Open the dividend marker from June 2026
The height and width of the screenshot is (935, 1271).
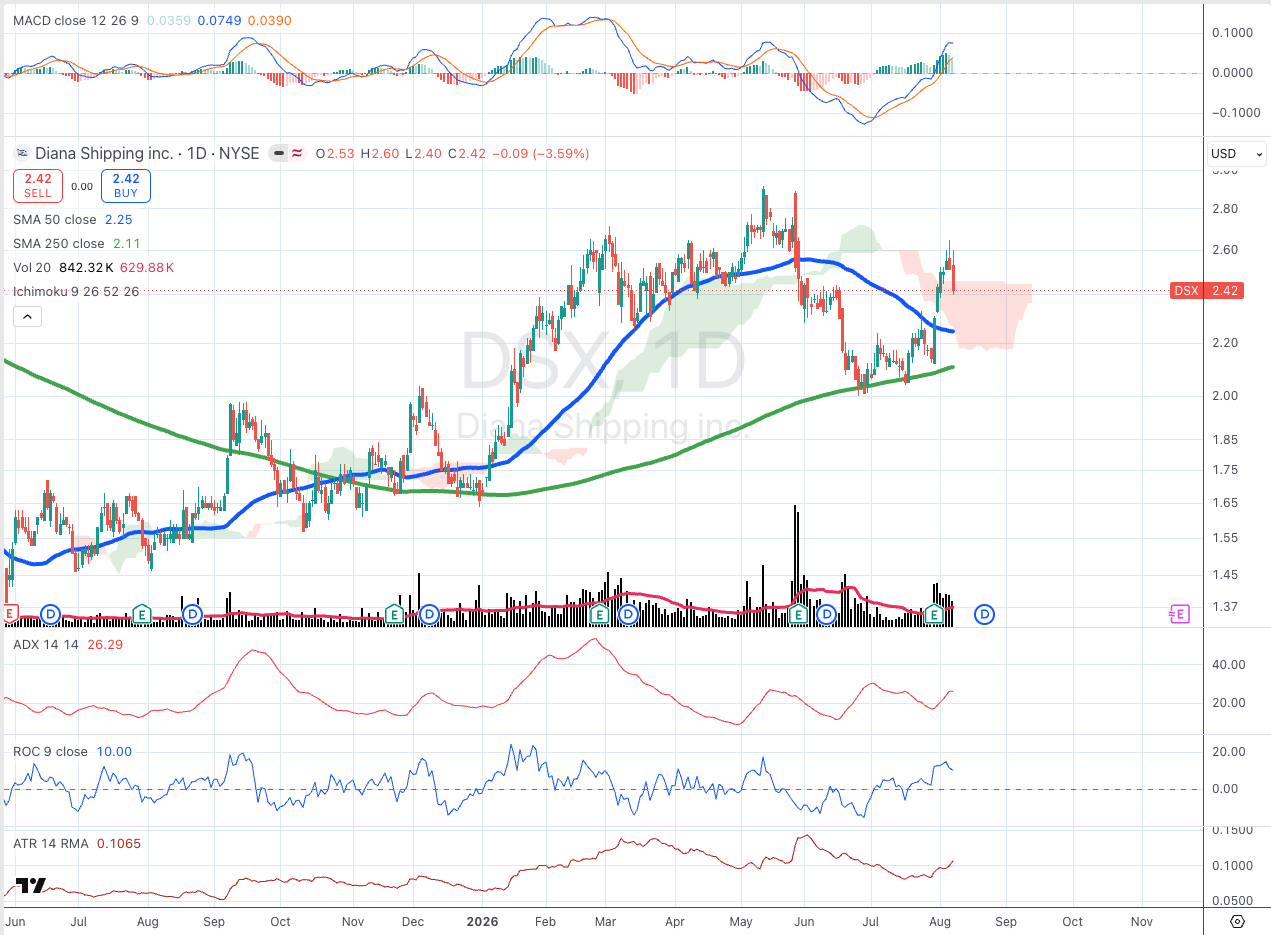click(827, 613)
